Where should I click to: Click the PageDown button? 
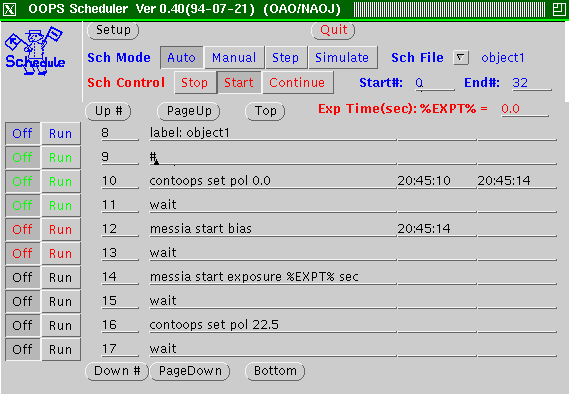point(190,371)
